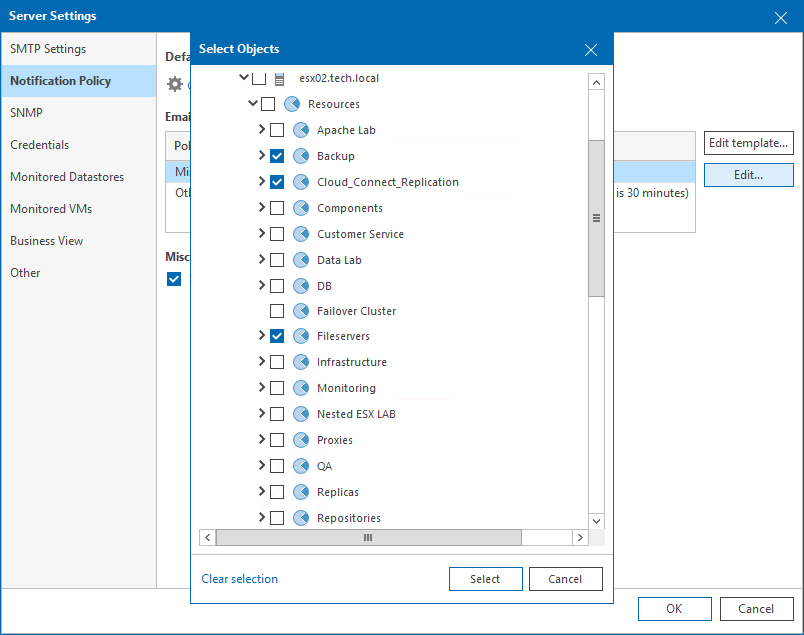Click the Apache Lab resource pool icon
Image resolution: width=804 pixels, height=635 pixels.
(x=301, y=130)
